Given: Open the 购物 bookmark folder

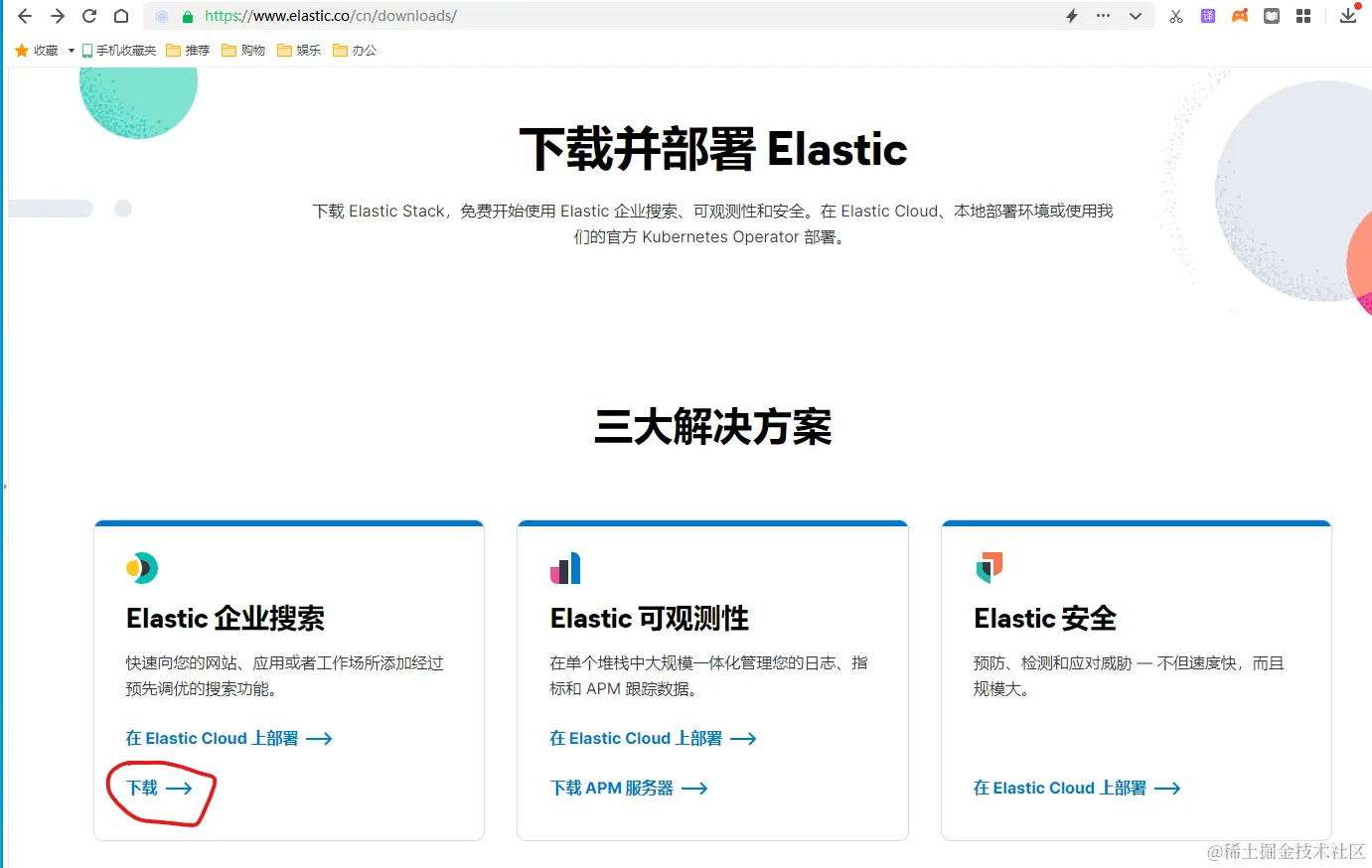Looking at the screenshot, I should (x=243, y=51).
